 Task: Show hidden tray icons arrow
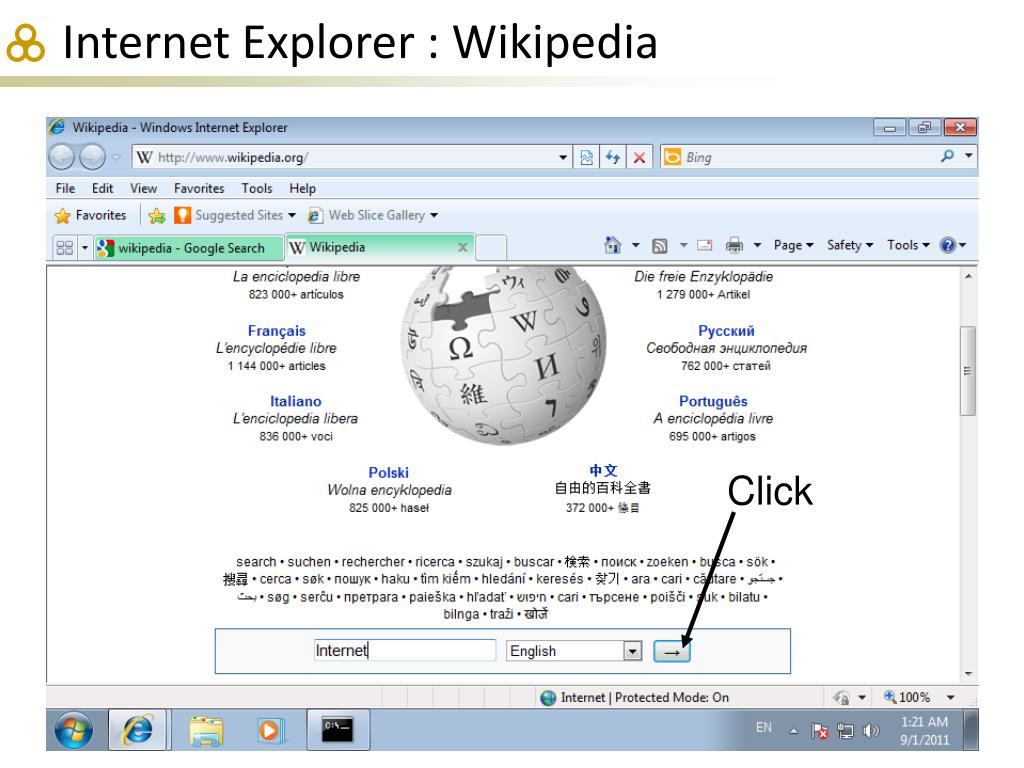pyautogui.click(x=793, y=731)
